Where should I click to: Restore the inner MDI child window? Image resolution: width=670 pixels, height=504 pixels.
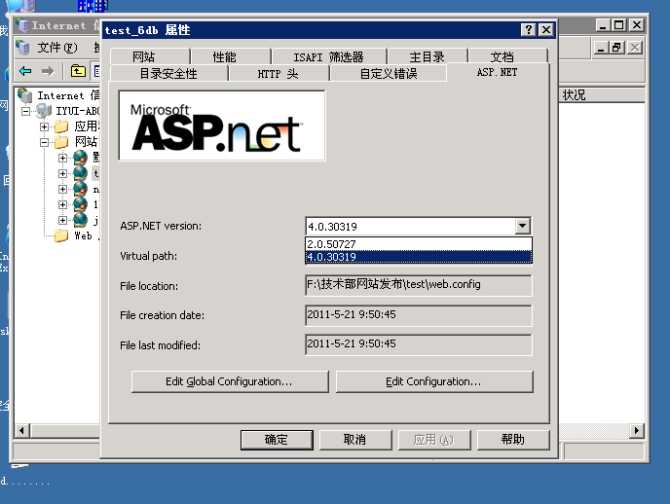[617, 47]
